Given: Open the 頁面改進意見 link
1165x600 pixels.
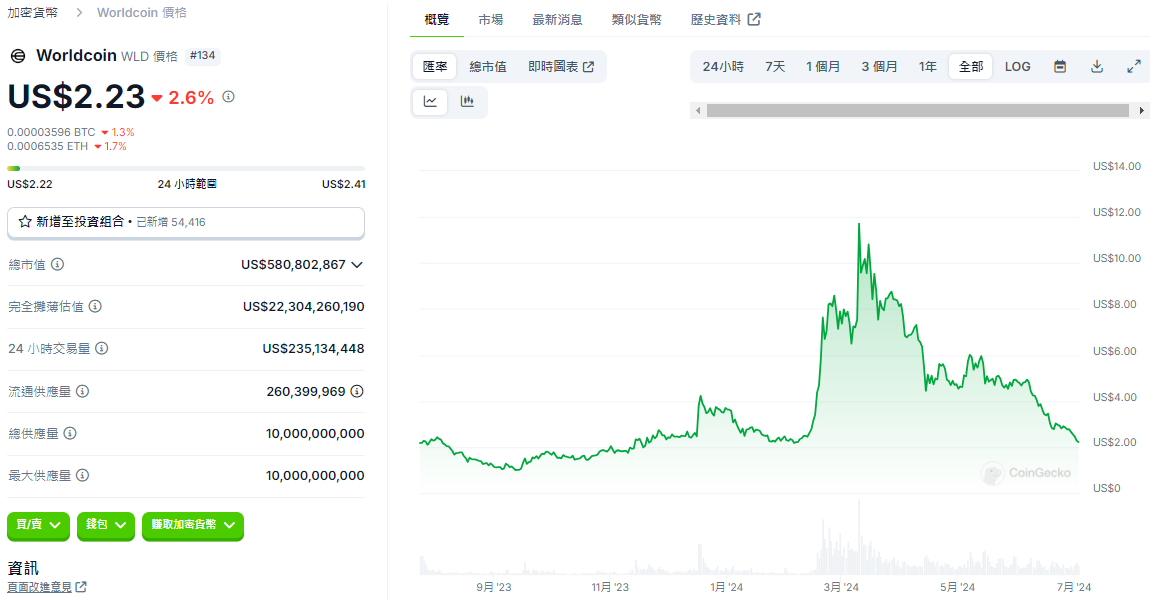Looking at the screenshot, I should (x=40, y=587).
